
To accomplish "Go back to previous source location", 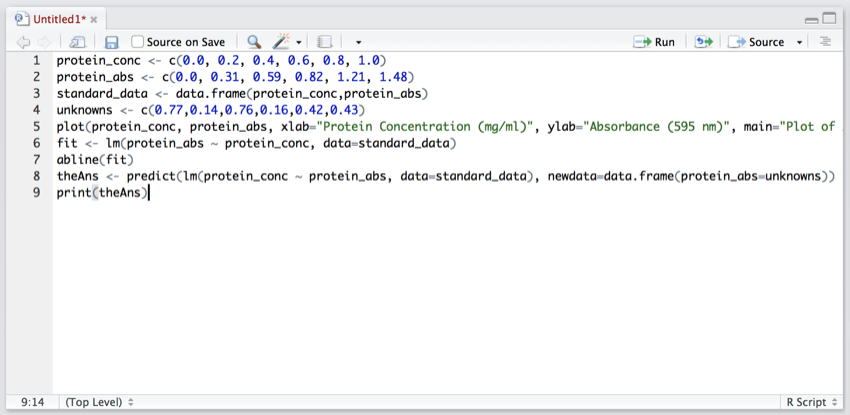I will (23, 42).
